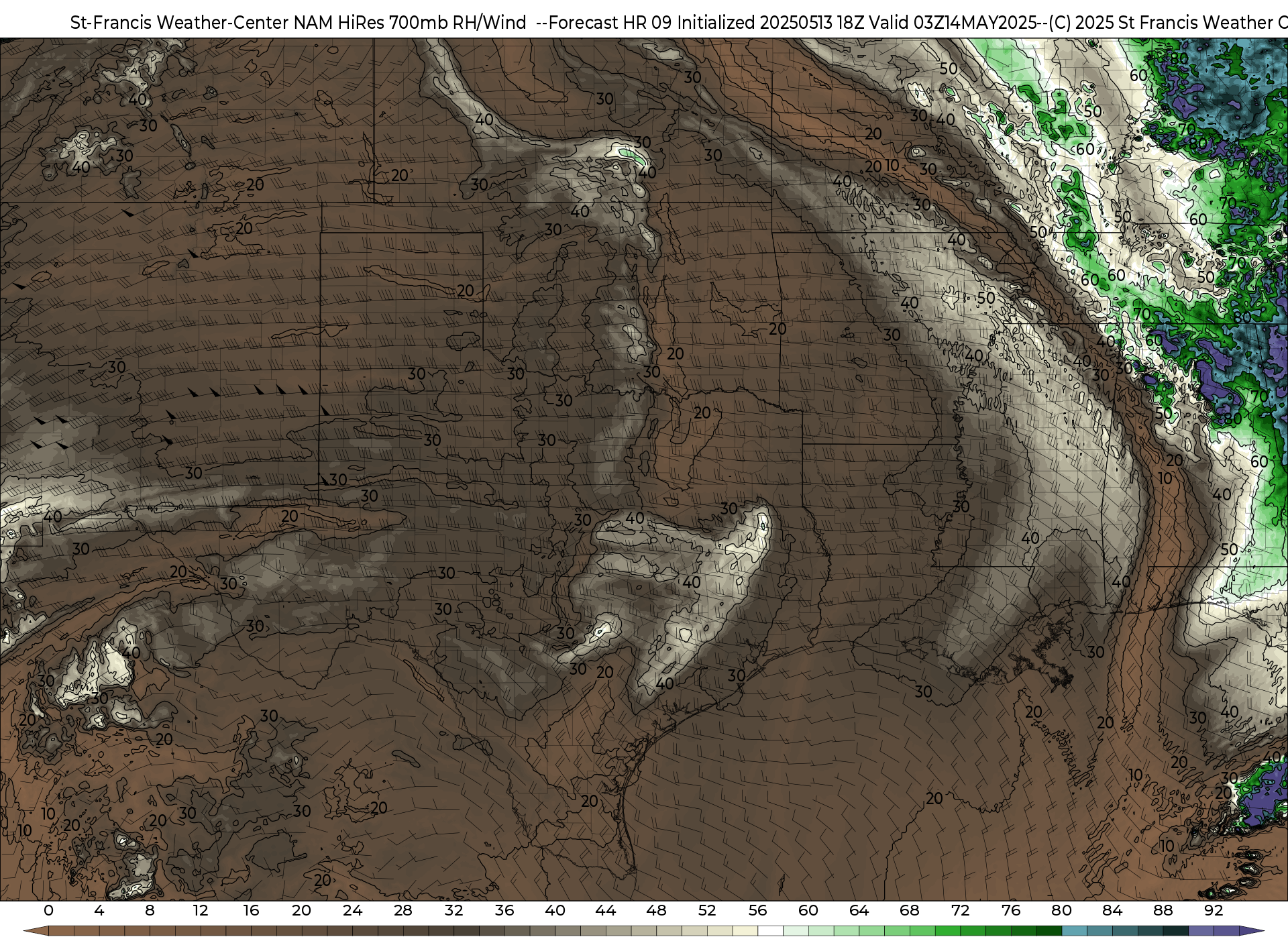The height and width of the screenshot is (939, 1288).
Task: Click "Initialized 20250513 18Z" in the header
Action: (771, 23)
